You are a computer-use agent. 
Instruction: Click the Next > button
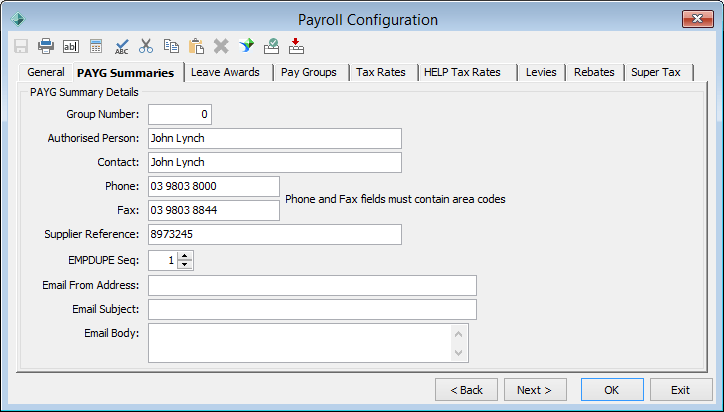click(x=535, y=390)
